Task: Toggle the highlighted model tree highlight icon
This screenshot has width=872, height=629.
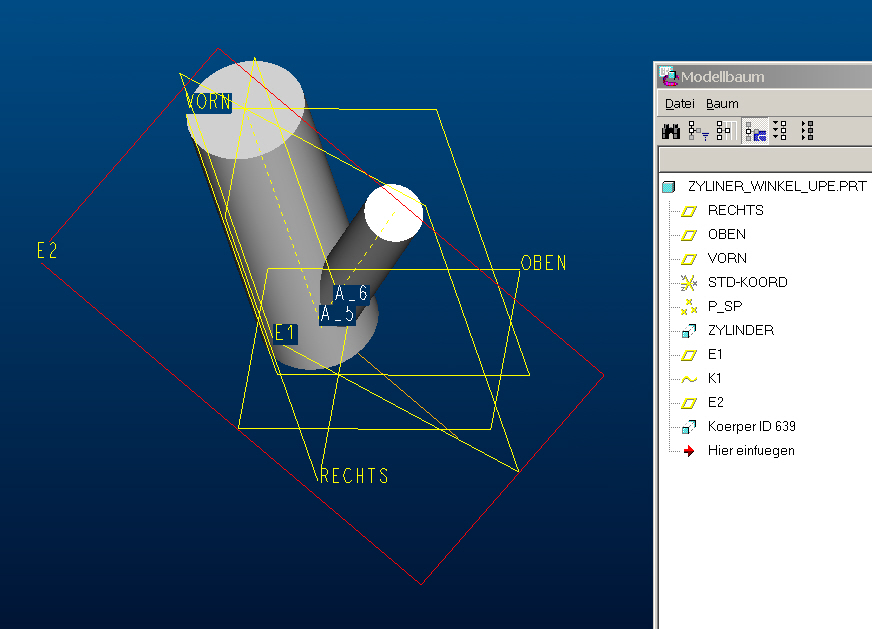Action: [x=755, y=131]
